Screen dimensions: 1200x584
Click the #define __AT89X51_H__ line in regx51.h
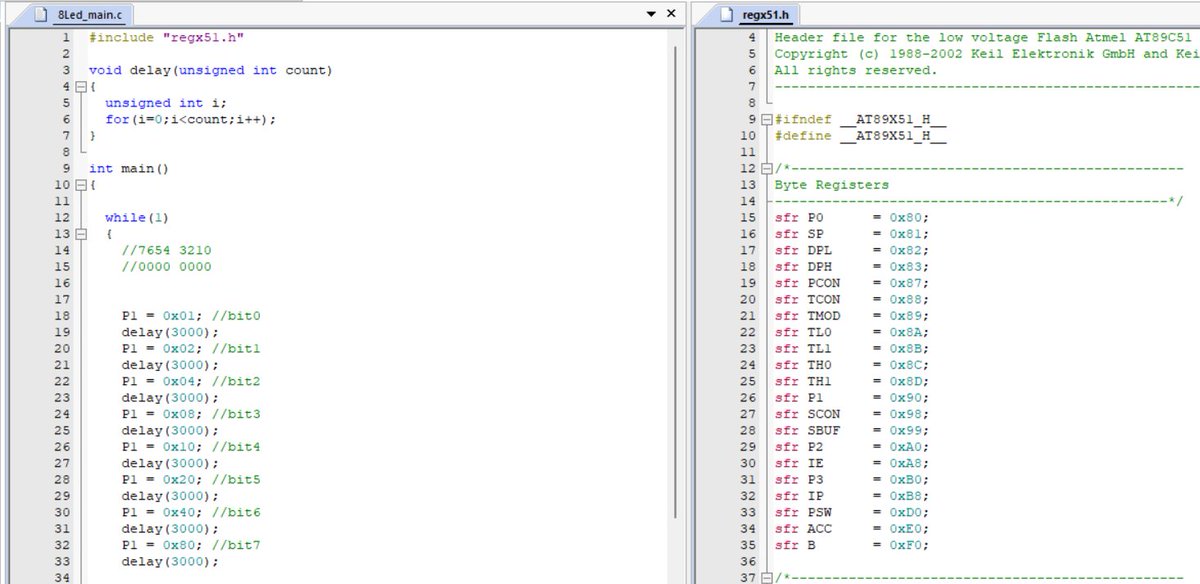860,136
